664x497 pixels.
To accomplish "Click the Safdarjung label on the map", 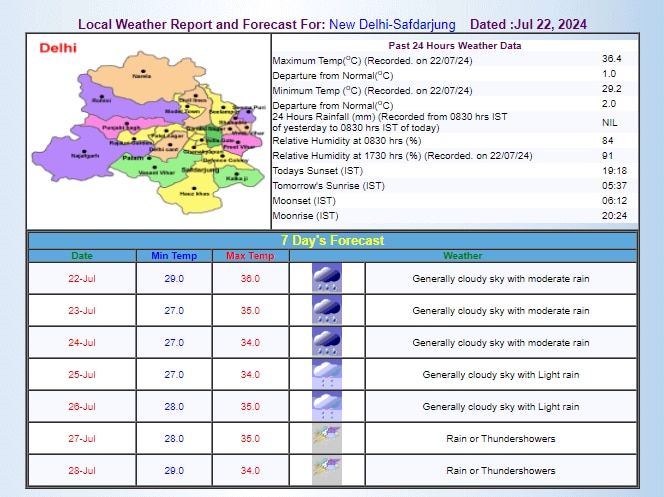I will (x=200, y=170).
